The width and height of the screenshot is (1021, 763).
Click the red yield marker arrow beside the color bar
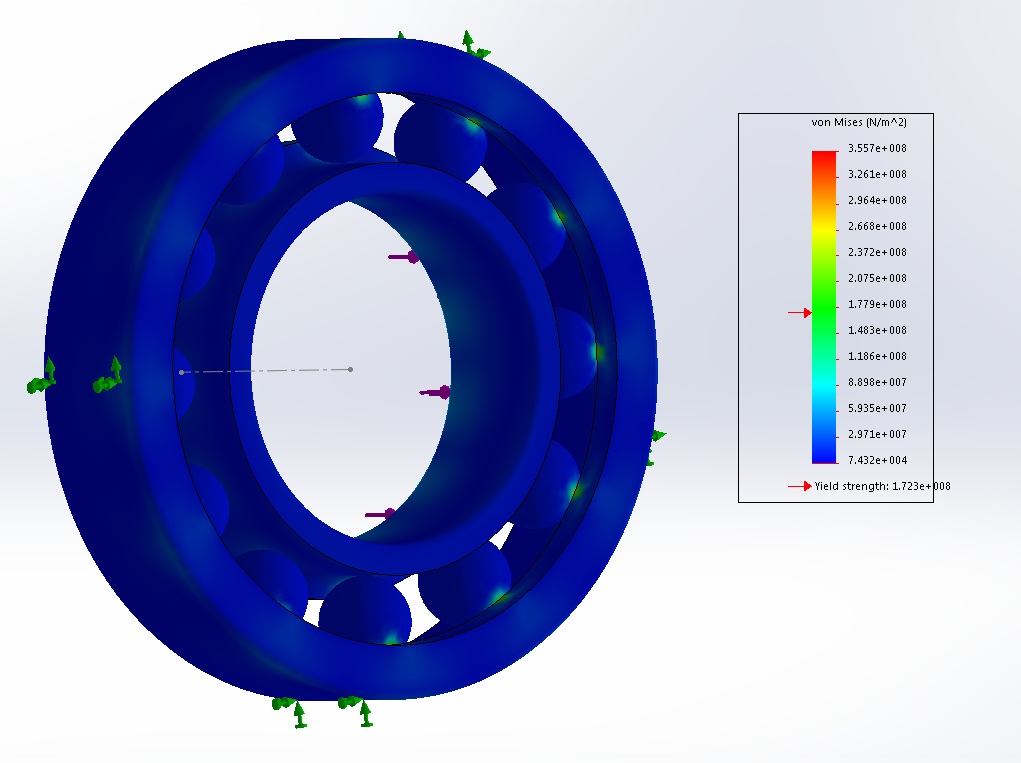[800, 313]
